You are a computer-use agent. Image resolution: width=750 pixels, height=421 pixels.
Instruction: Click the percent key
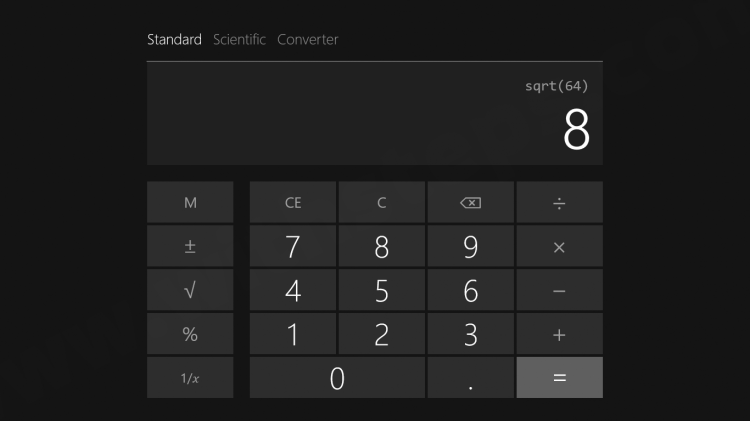click(x=190, y=334)
